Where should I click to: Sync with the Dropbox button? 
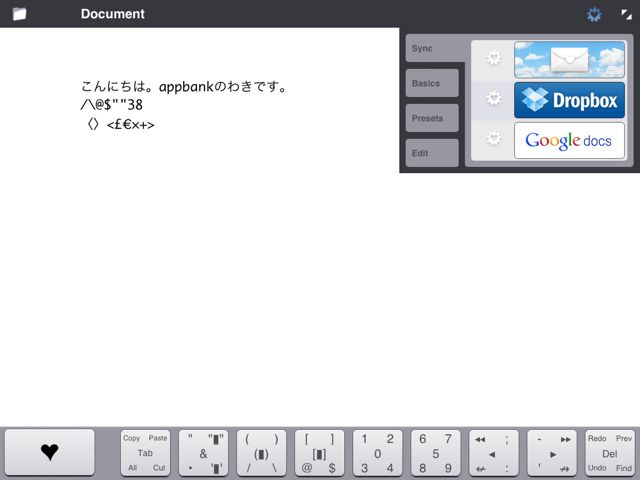[x=569, y=100]
